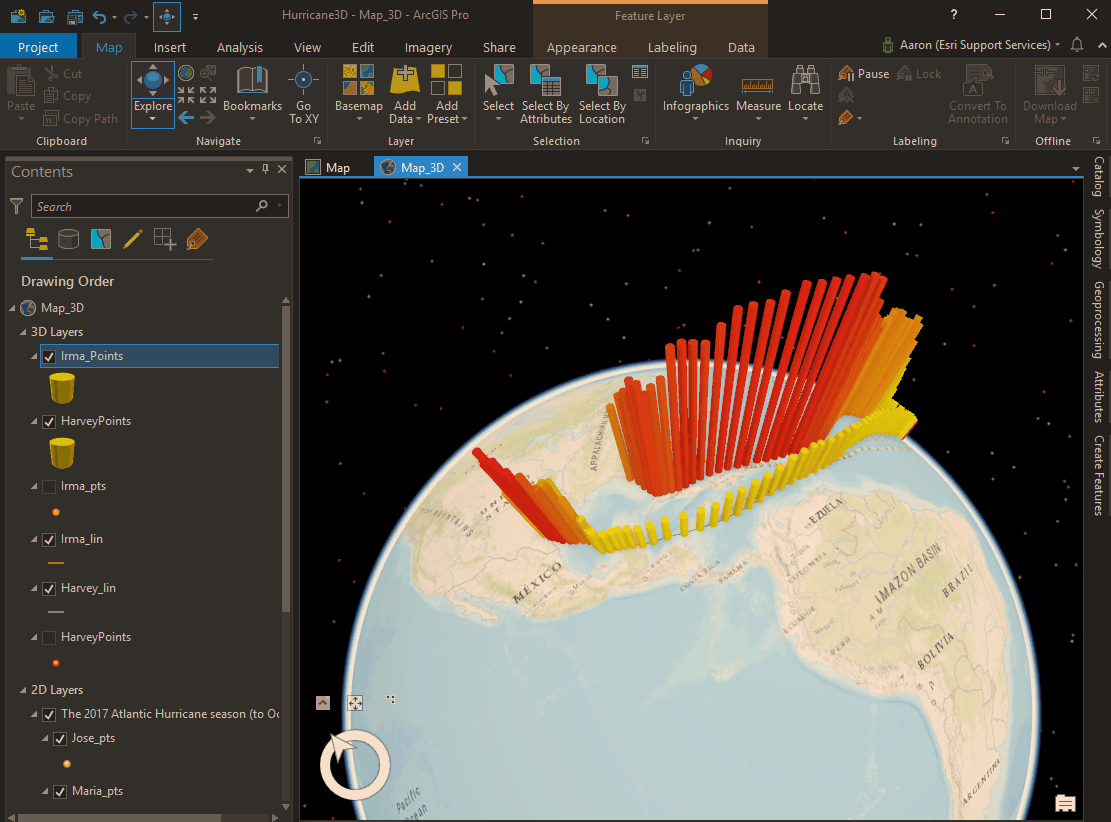Switch to the Analysis ribbon tab
Screen dimensions: 1111x822
click(x=239, y=47)
